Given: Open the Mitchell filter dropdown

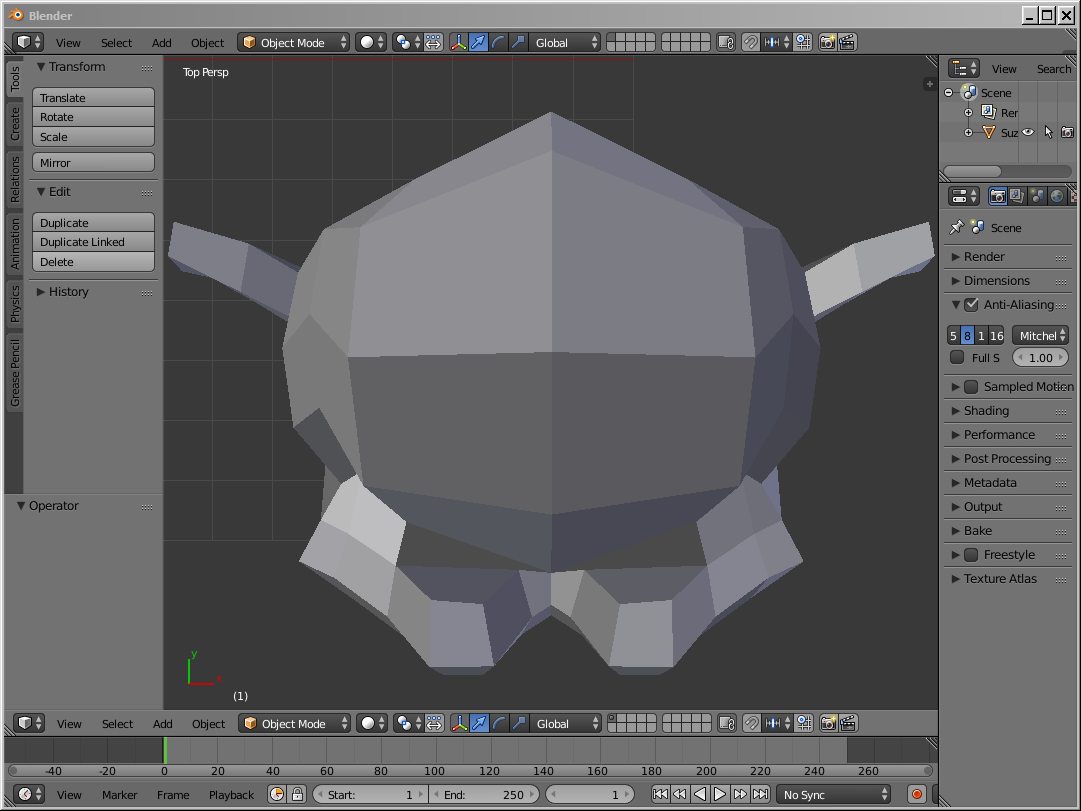Looking at the screenshot, I should [1040, 336].
